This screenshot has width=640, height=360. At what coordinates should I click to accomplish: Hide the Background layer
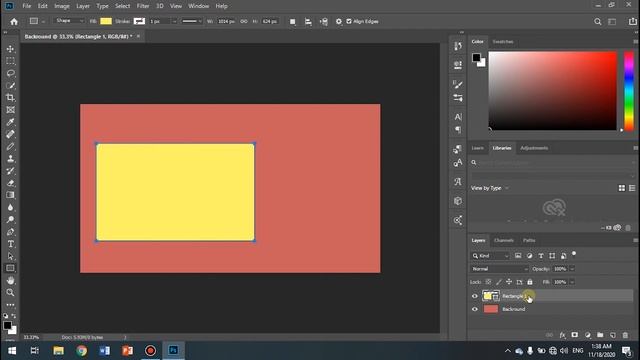tap(475, 309)
